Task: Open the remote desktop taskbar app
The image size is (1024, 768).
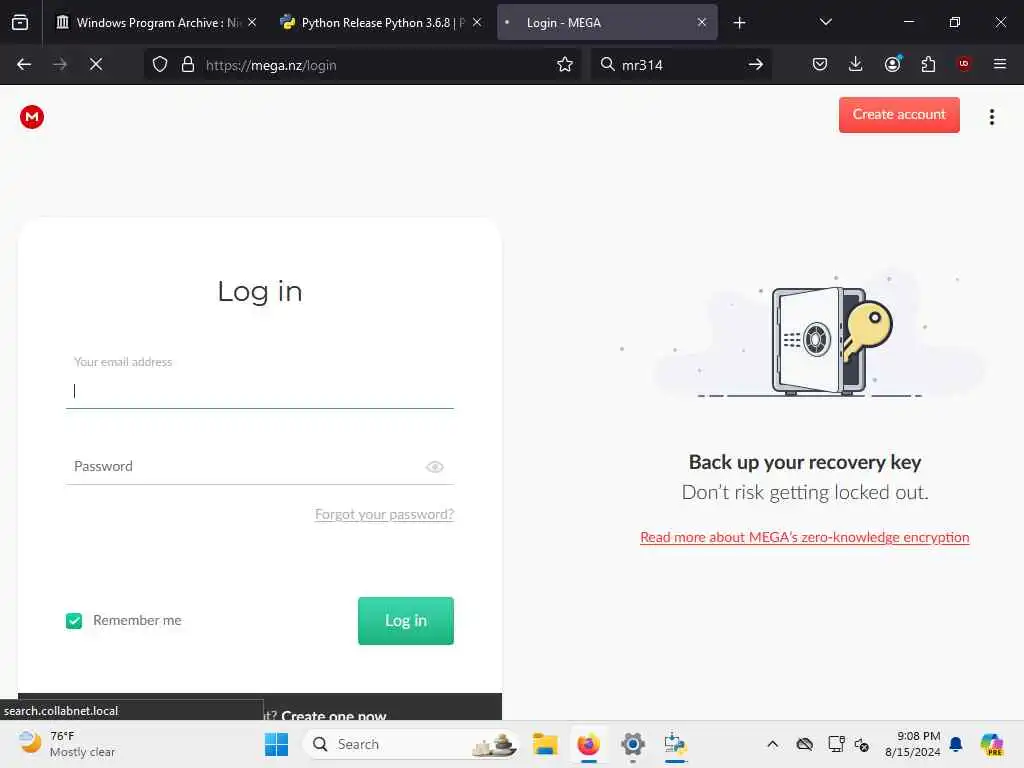Action: pos(675,744)
